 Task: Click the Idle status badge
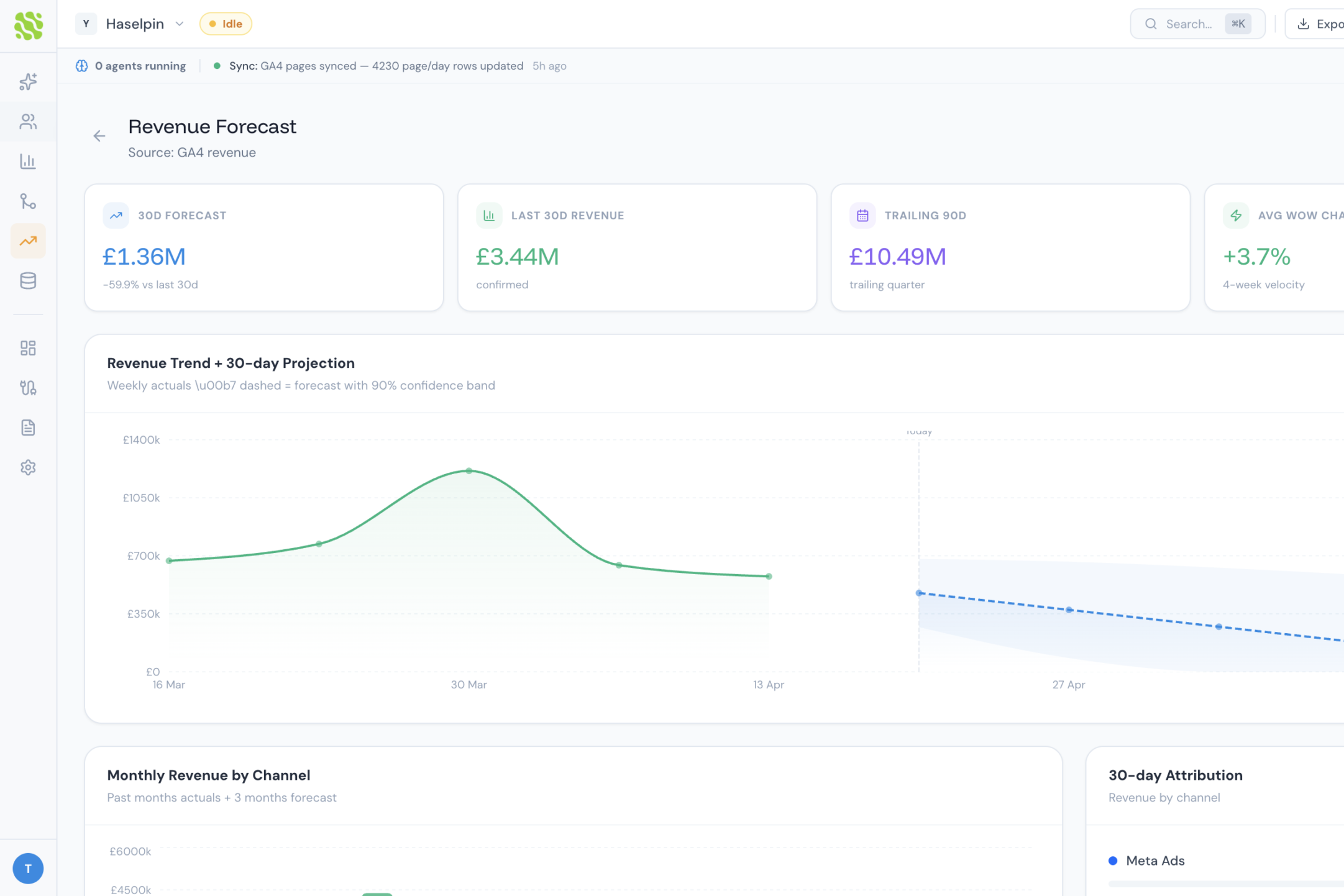tap(226, 24)
